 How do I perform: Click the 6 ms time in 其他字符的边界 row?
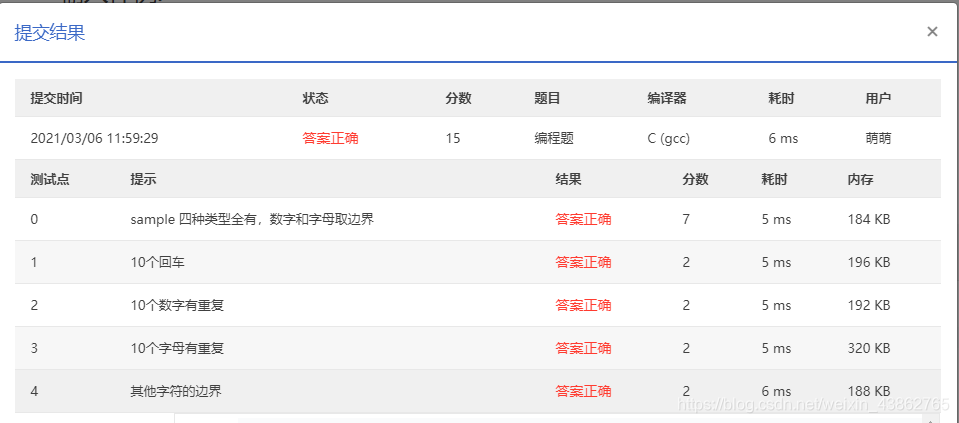click(776, 391)
